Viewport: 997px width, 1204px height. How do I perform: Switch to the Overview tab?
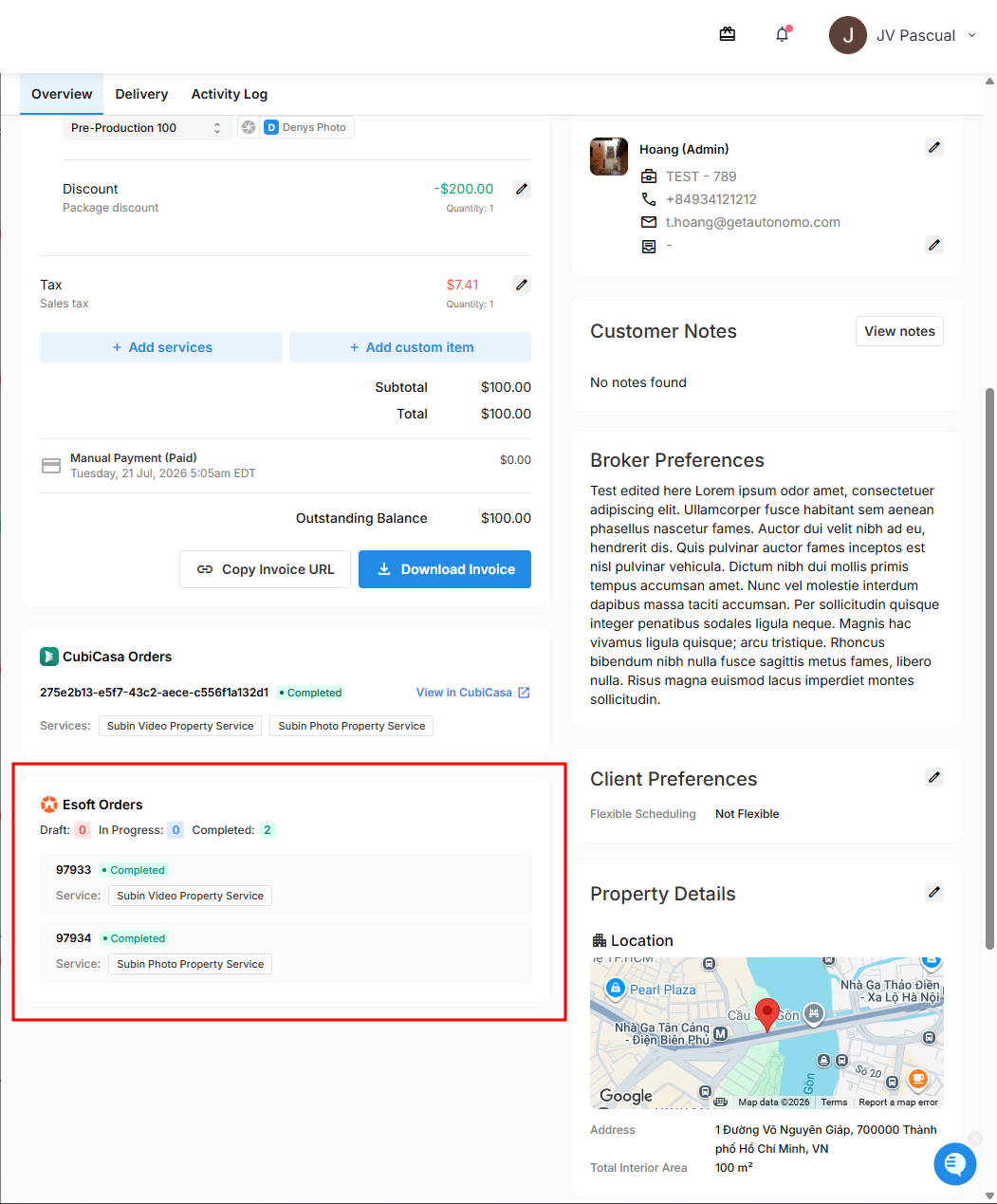click(x=62, y=94)
